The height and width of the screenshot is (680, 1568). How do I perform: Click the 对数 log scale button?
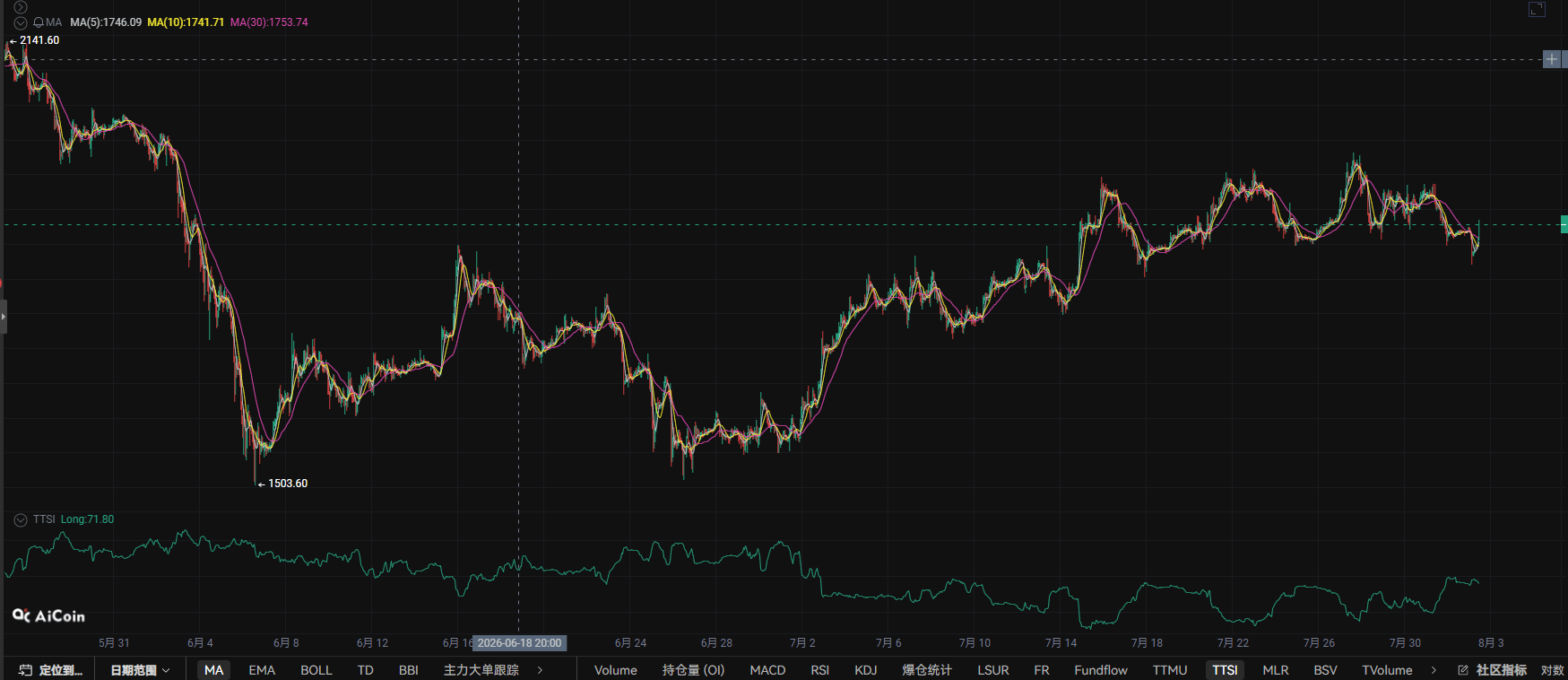click(1552, 670)
